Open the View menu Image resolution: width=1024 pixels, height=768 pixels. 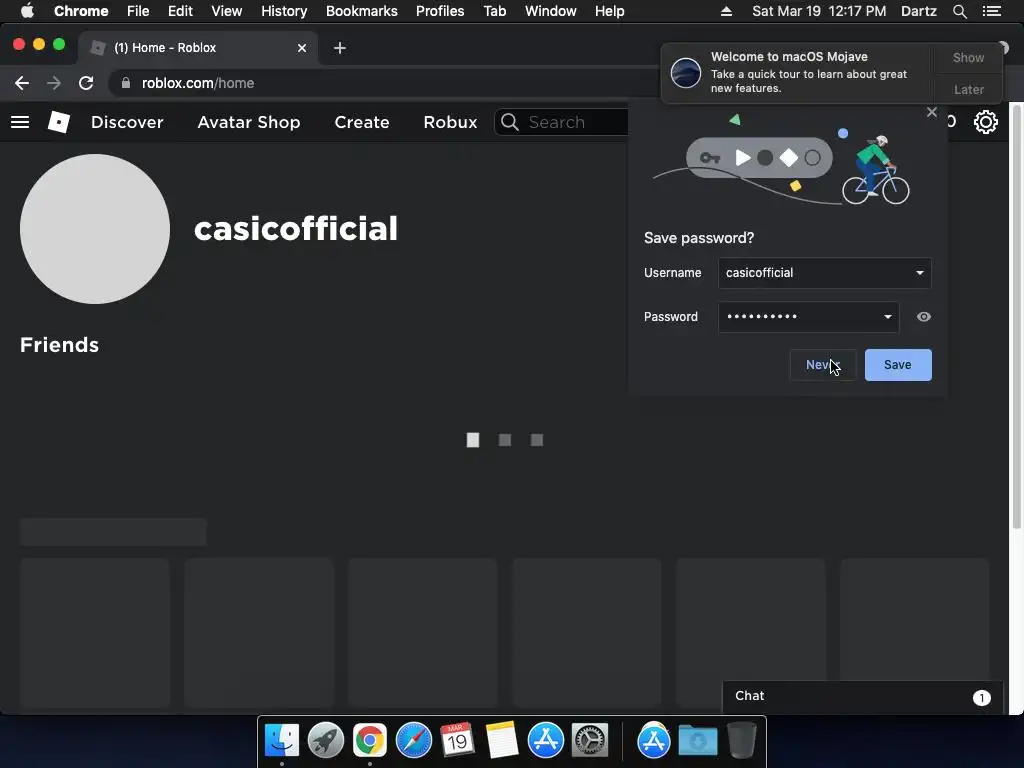[227, 11]
